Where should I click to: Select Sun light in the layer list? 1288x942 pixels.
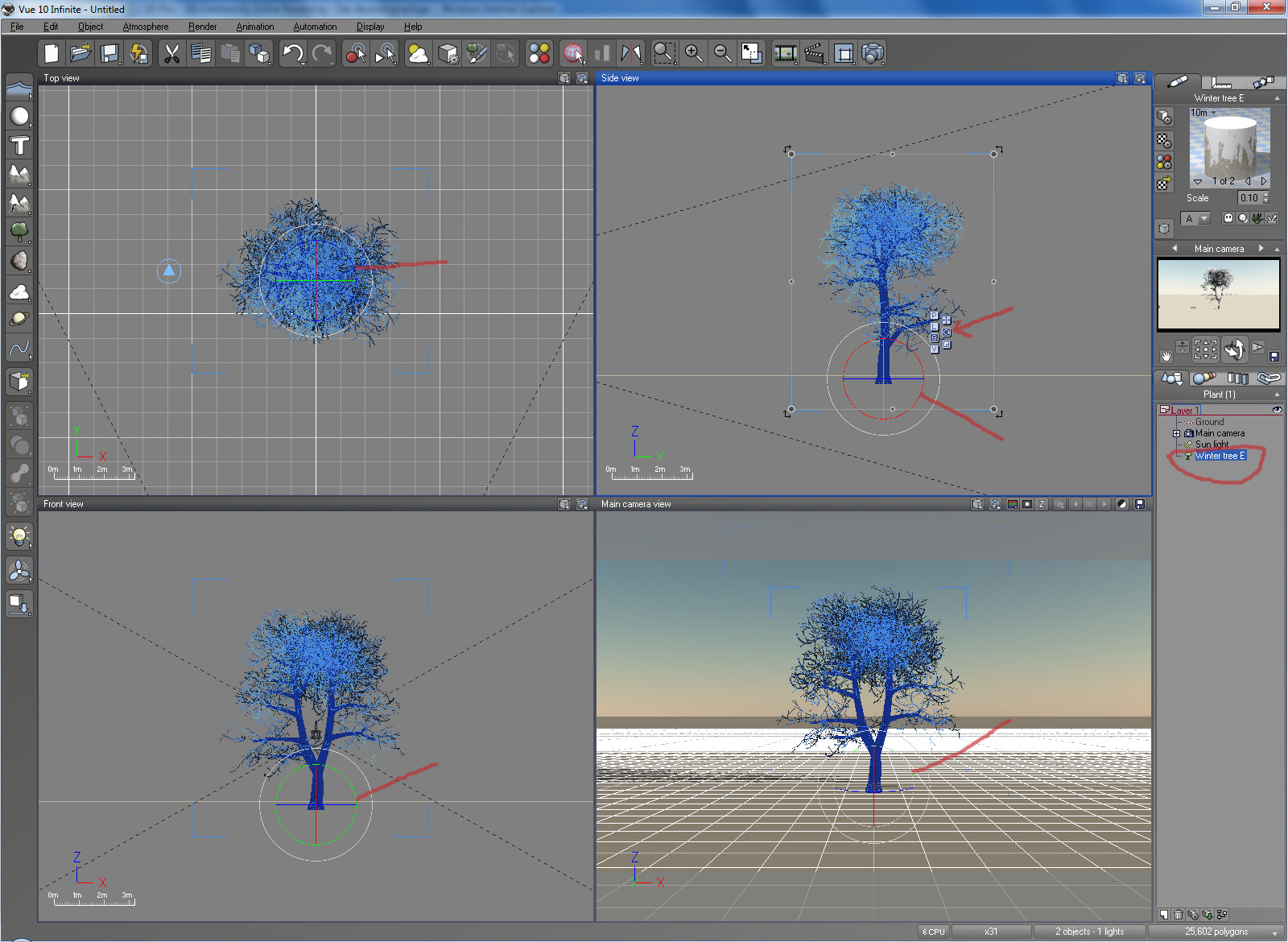[1212, 444]
